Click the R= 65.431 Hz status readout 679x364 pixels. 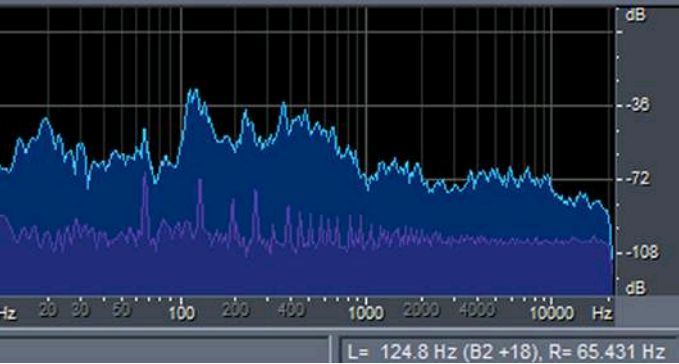tap(607, 351)
